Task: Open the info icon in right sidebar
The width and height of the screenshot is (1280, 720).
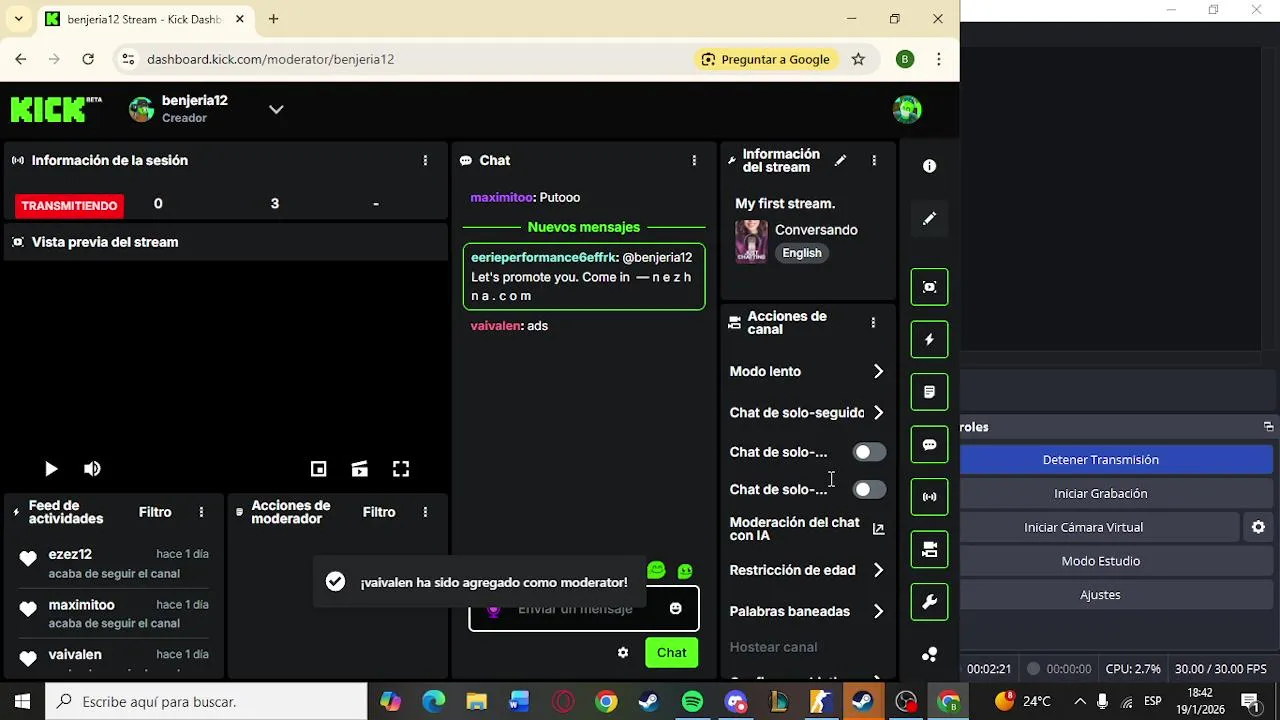Action: pos(929,166)
